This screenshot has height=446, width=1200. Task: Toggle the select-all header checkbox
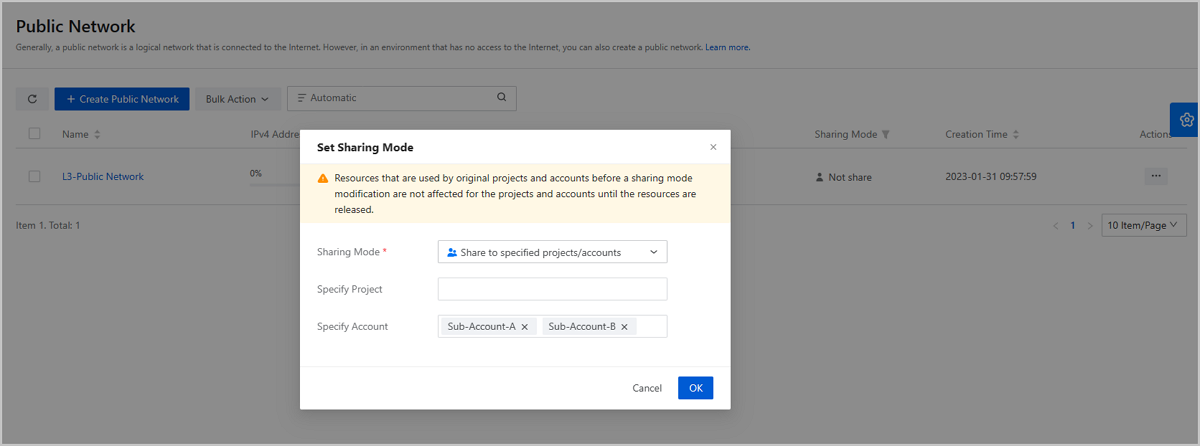click(35, 134)
